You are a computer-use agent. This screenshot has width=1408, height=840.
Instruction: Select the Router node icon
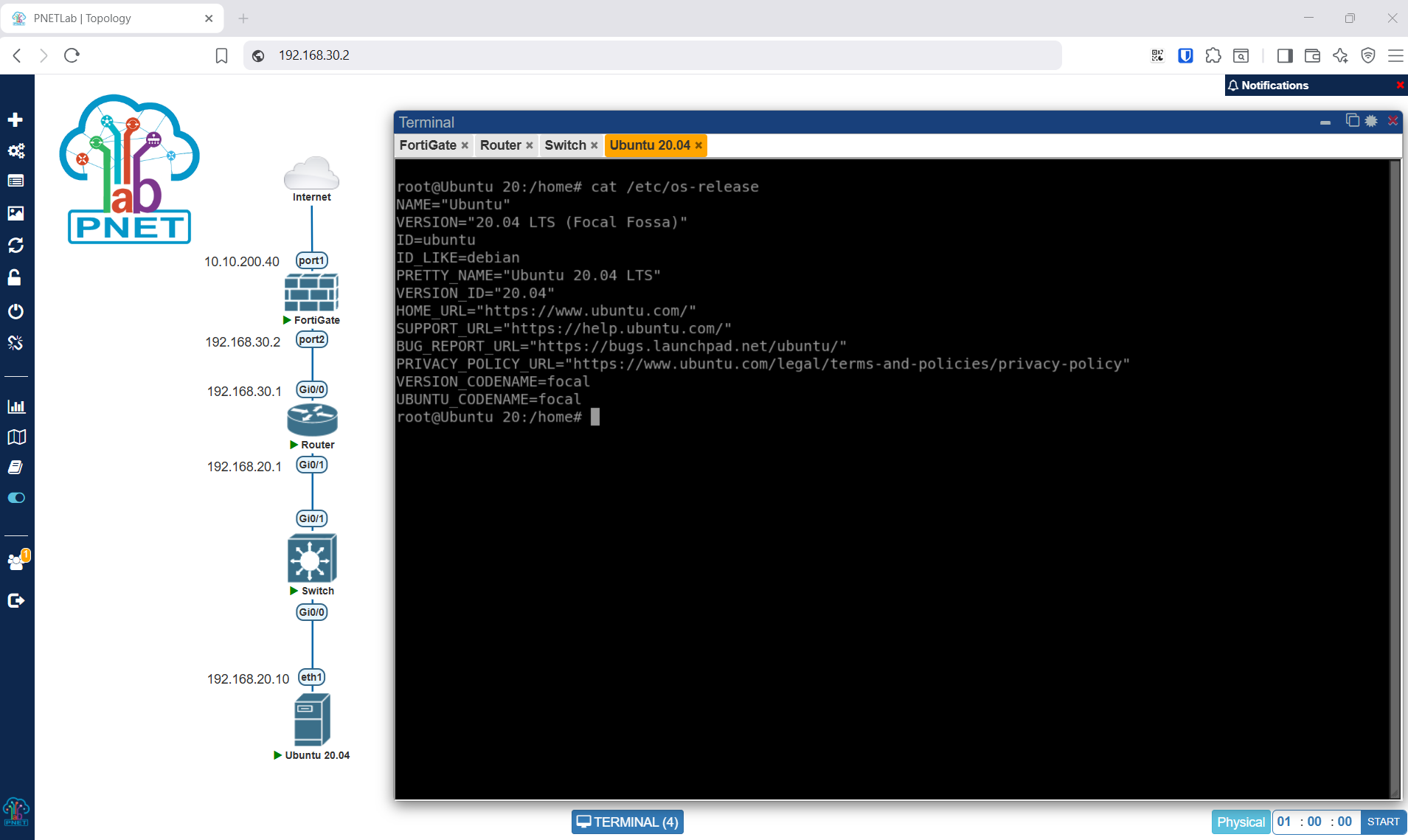coord(312,420)
